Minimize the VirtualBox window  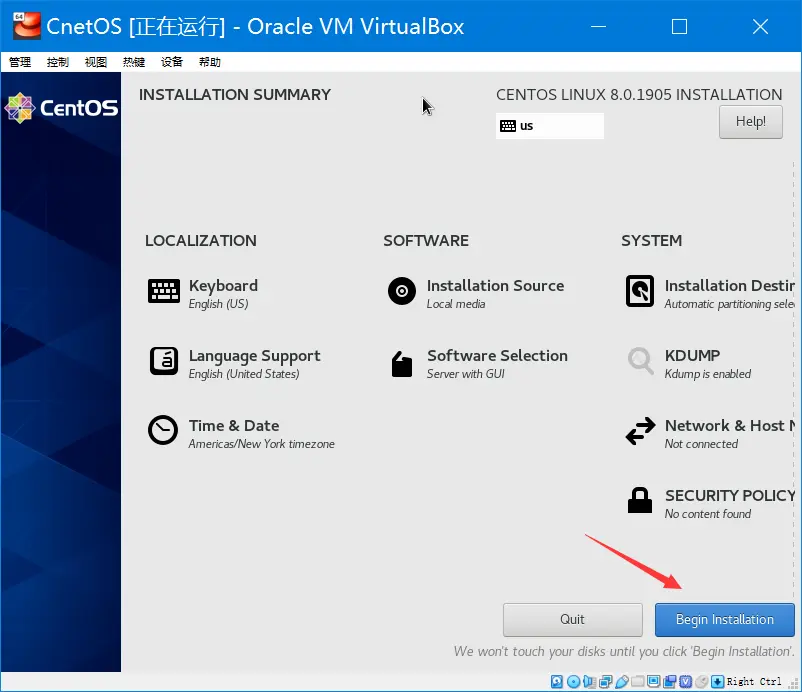pyautogui.click(x=598, y=26)
